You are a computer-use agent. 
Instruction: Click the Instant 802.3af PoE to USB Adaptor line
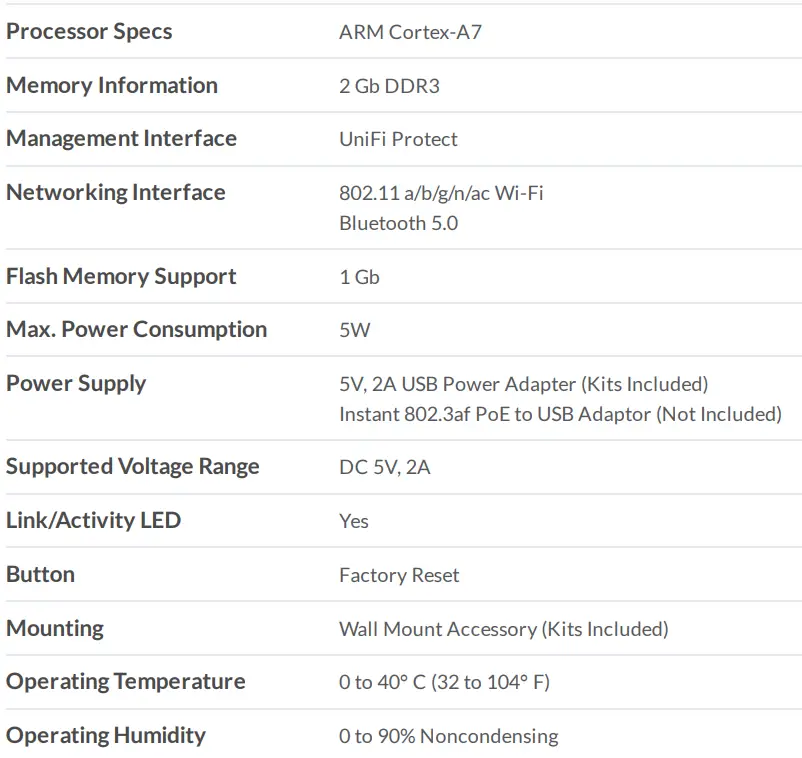(x=560, y=414)
